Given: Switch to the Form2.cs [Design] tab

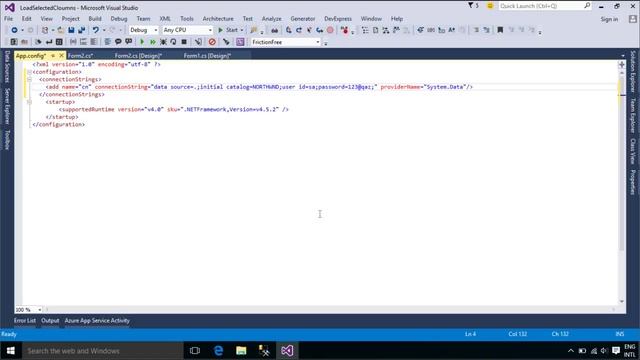Looking at the screenshot, I should click(x=138, y=56).
